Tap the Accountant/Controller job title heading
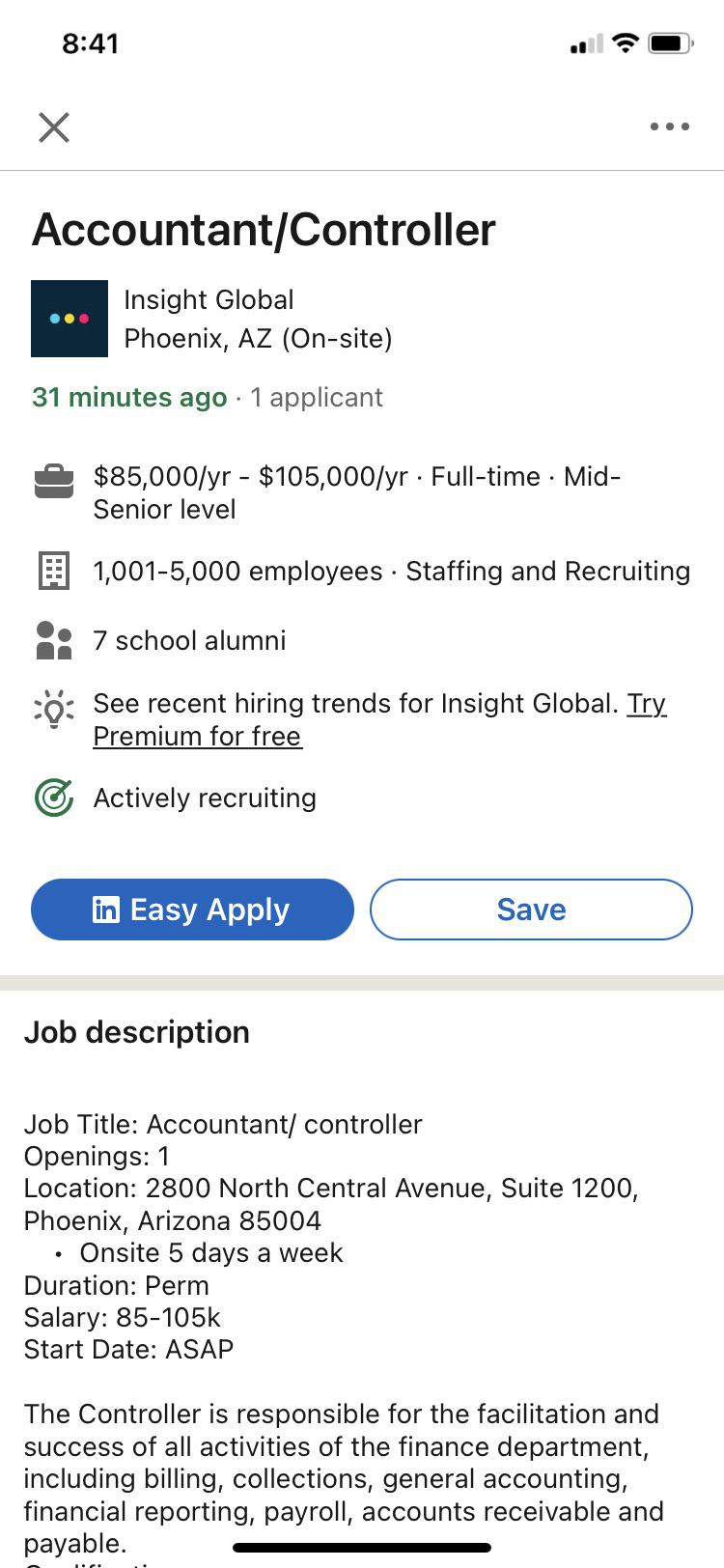 [264, 230]
